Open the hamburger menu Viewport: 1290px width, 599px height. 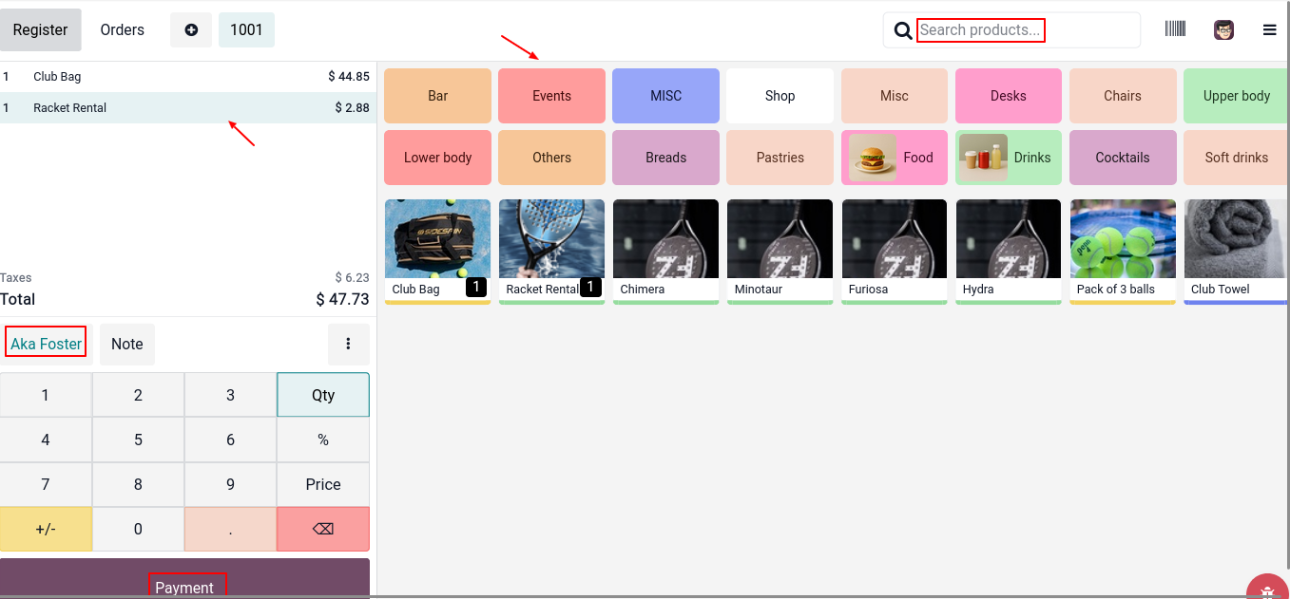[x=1269, y=30]
